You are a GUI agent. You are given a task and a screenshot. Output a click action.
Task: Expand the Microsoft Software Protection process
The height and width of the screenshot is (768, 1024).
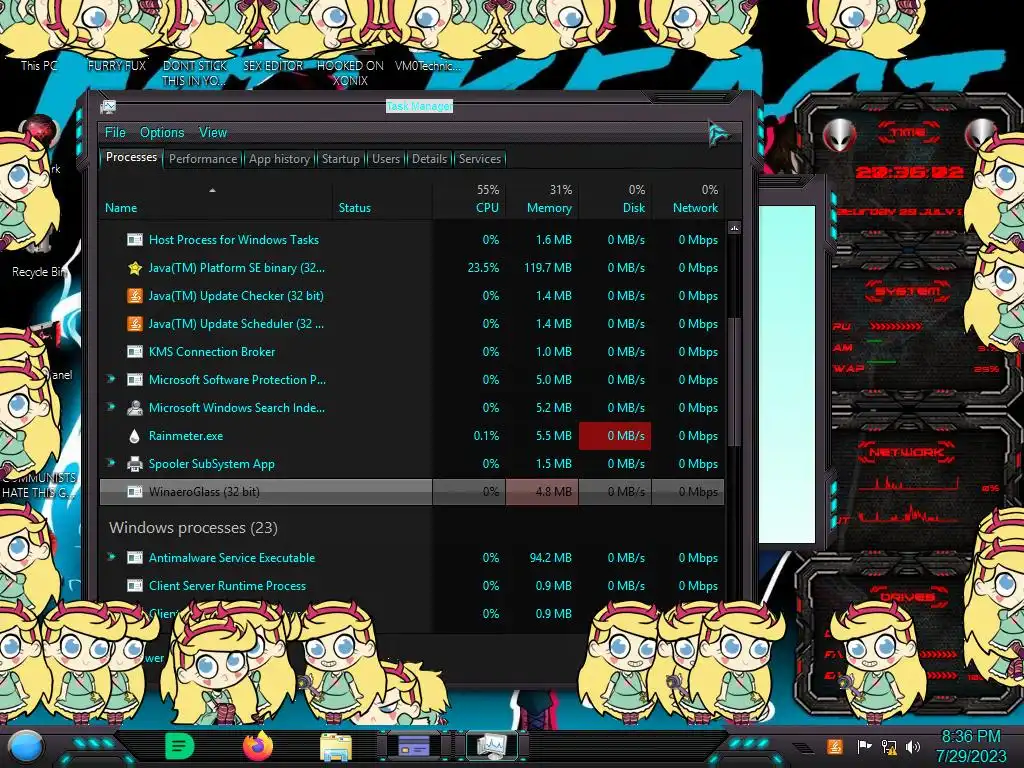(111, 379)
